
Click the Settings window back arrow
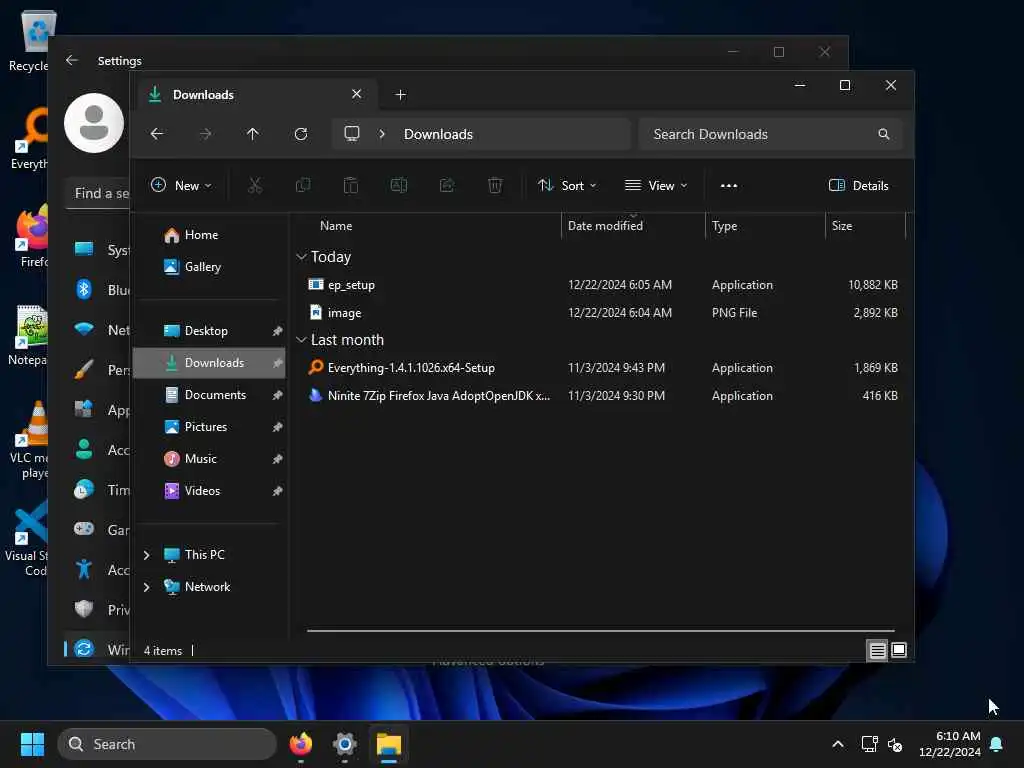click(x=72, y=60)
